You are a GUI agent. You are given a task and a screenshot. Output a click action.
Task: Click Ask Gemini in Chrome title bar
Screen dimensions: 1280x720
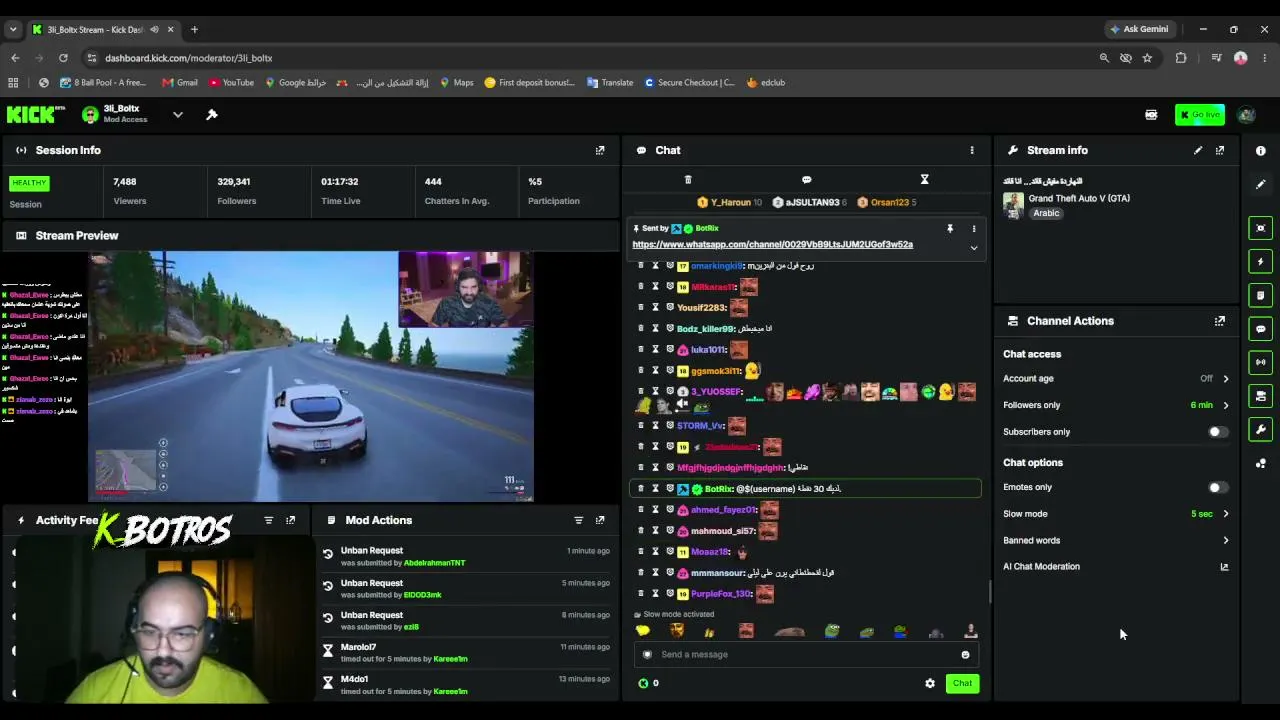point(1139,29)
